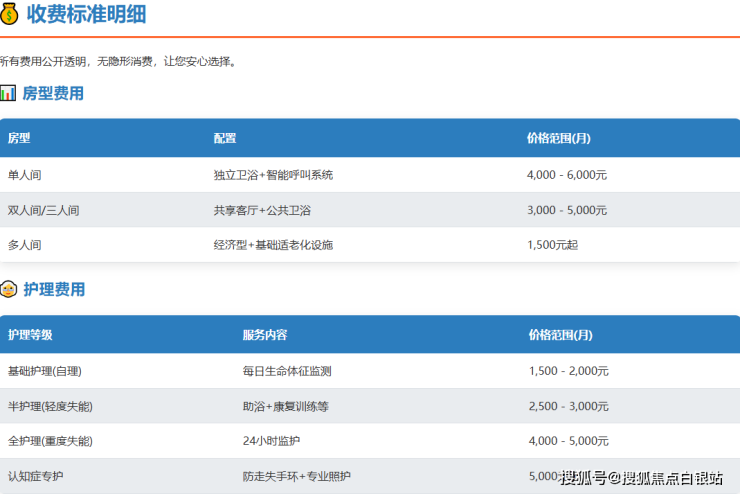The width and height of the screenshot is (740, 494).
Task: Click the 24小时监护 service cell
Action: (271, 441)
